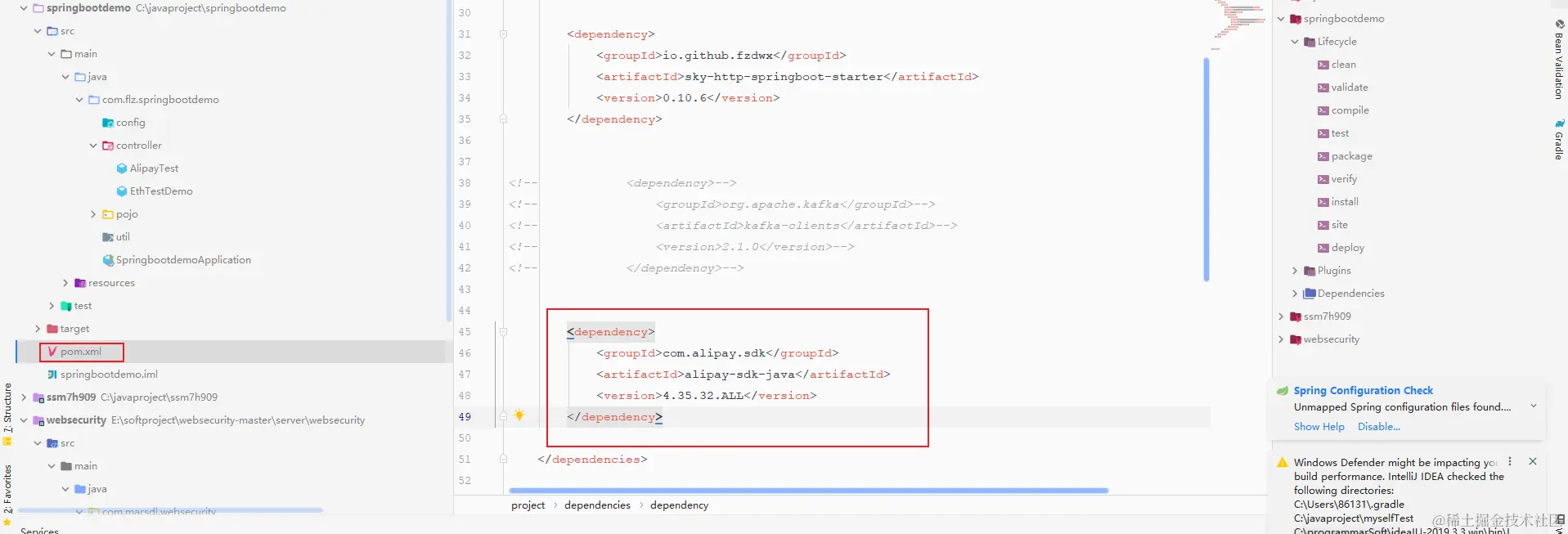
Task: Run Maven site lifecycle goal
Action: point(1339,225)
